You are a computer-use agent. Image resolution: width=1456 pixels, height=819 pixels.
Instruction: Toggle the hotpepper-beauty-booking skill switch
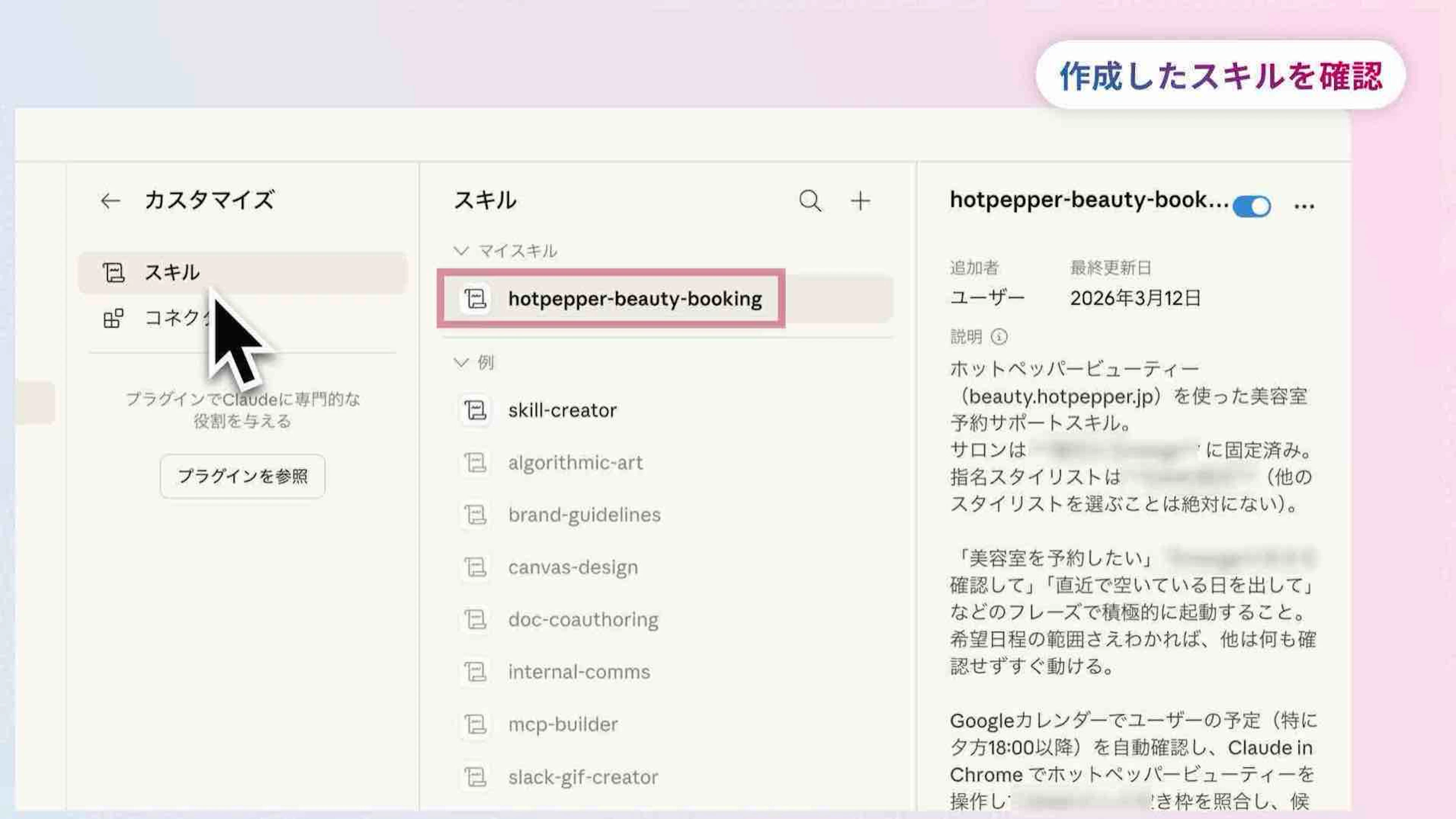(1251, 206)
